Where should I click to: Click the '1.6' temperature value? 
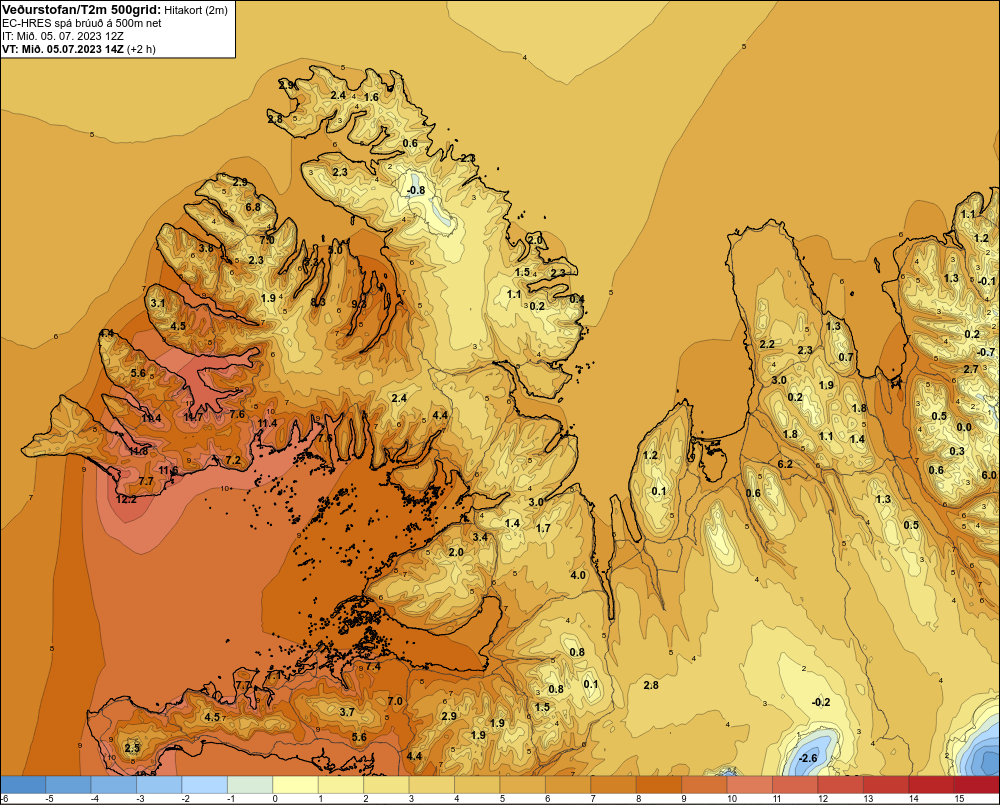coord(371,97)
